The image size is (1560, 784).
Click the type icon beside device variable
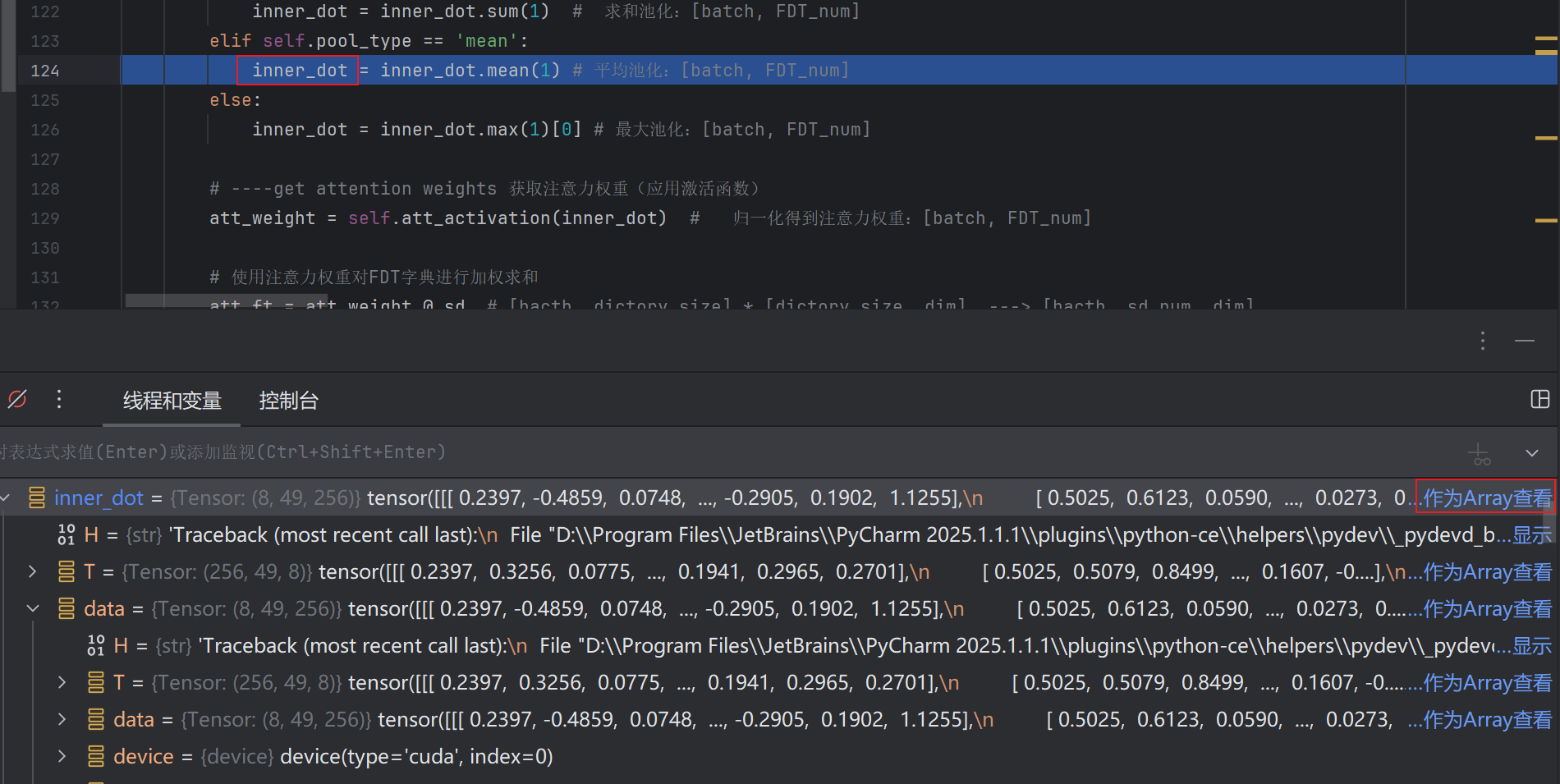click(x=96, y=756)
